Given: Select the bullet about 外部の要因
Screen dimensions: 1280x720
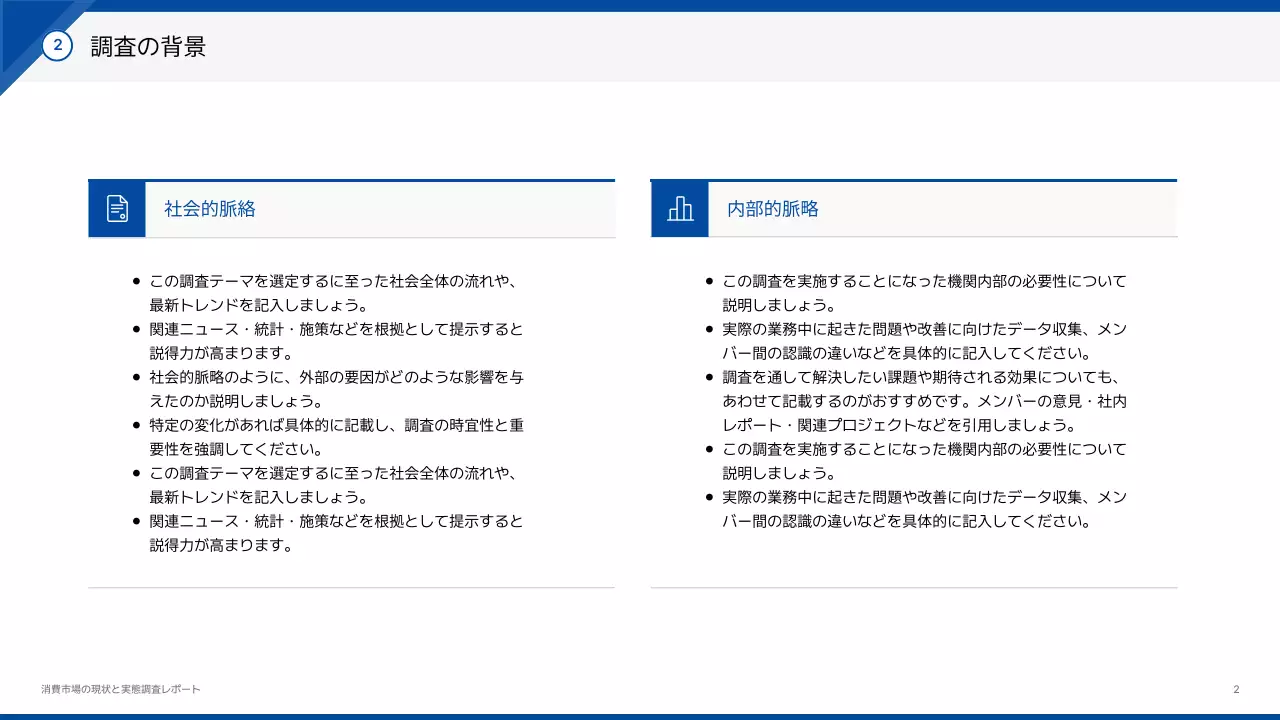Looking at the screenshot, I should tap(336, 389).
